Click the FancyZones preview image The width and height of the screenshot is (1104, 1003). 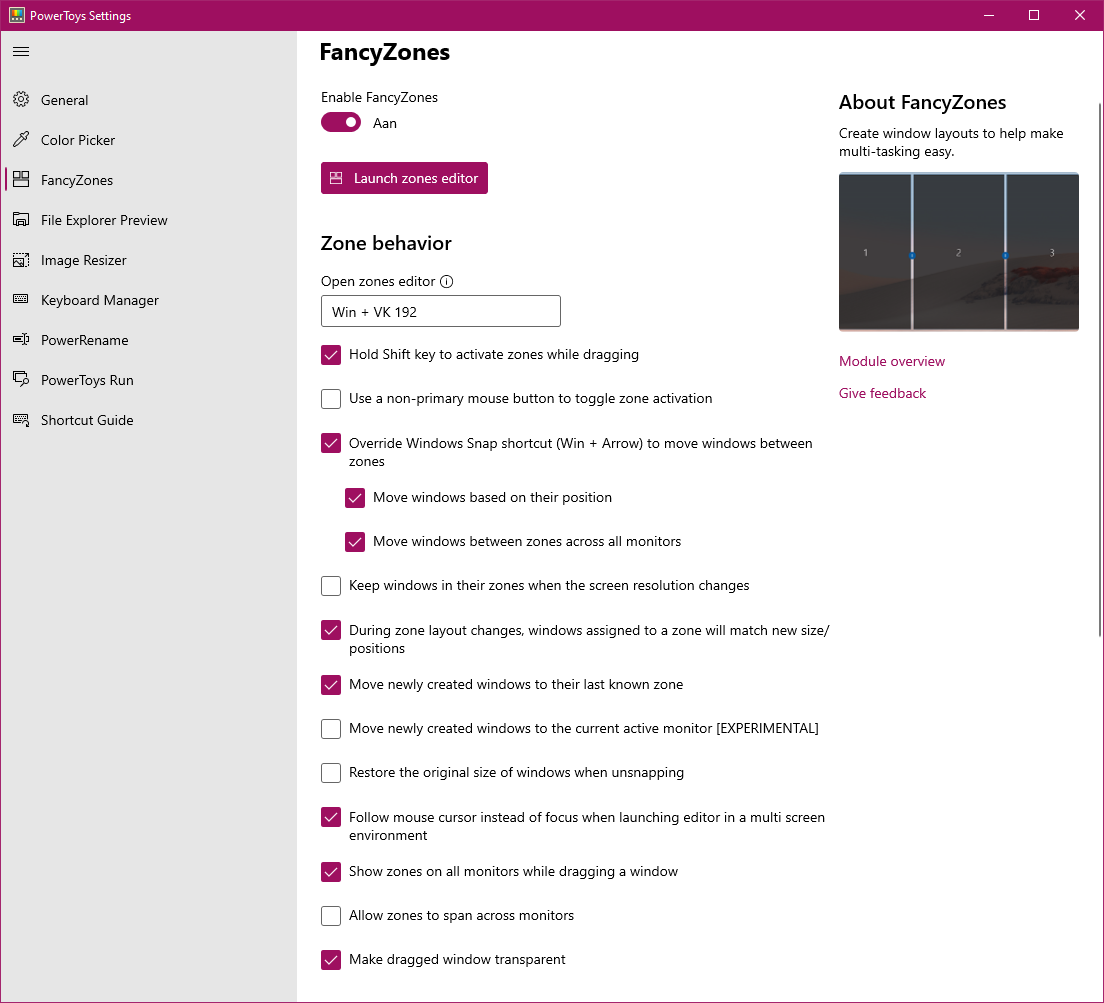(958, 251)
